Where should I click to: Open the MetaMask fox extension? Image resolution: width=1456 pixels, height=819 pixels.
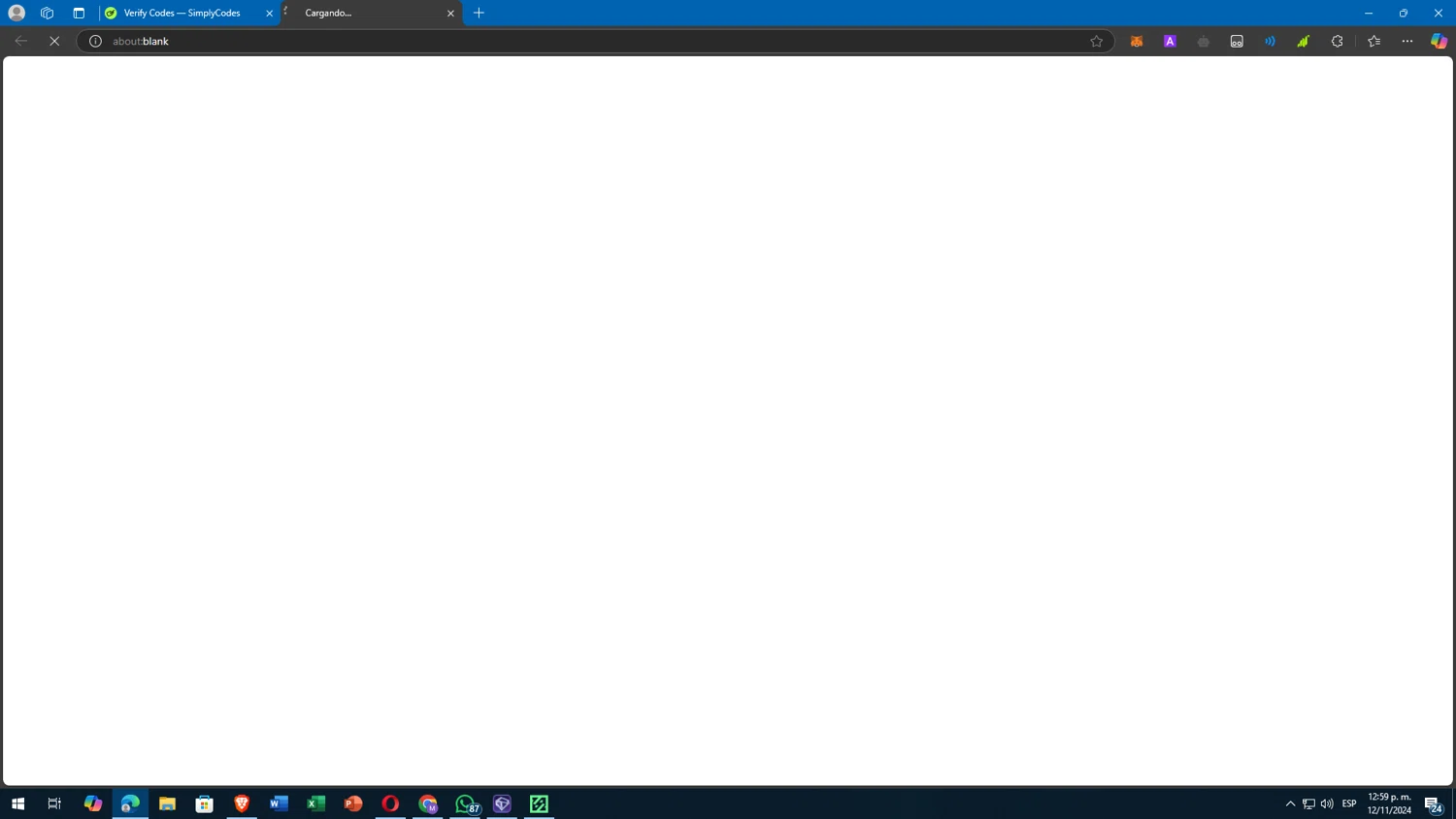point(1137,42)
